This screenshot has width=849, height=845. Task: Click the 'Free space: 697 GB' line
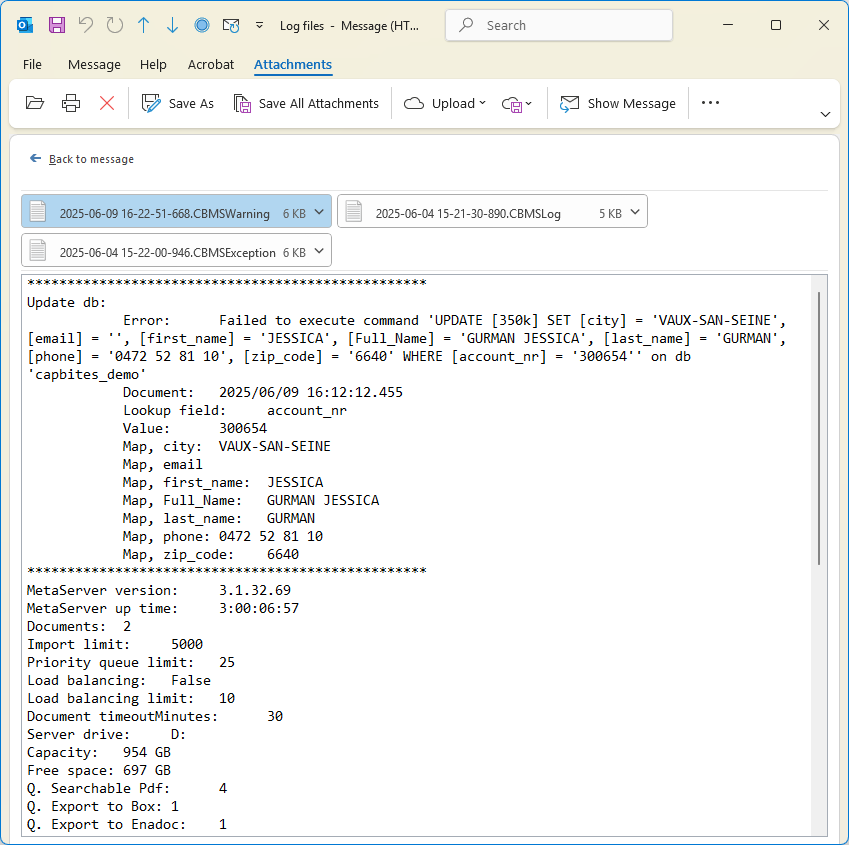point(99,770)
